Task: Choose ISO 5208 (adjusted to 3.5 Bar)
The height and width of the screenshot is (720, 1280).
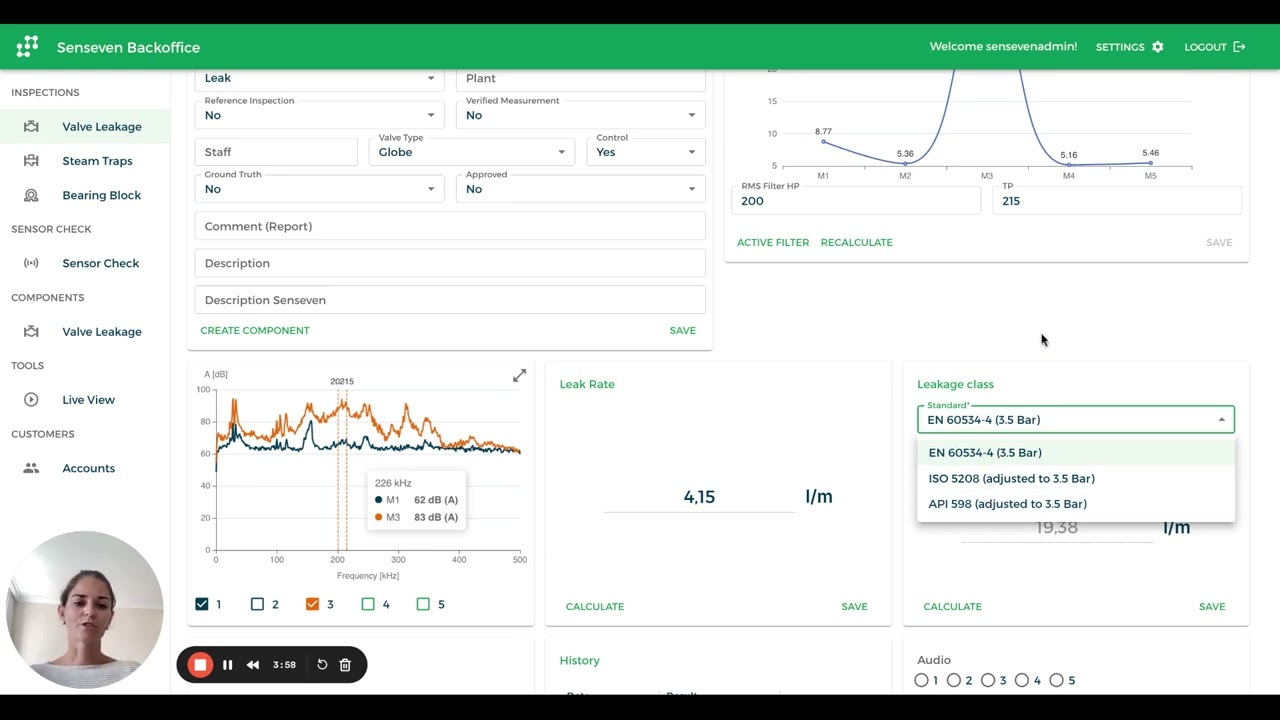Action: tap(1076, 479)
